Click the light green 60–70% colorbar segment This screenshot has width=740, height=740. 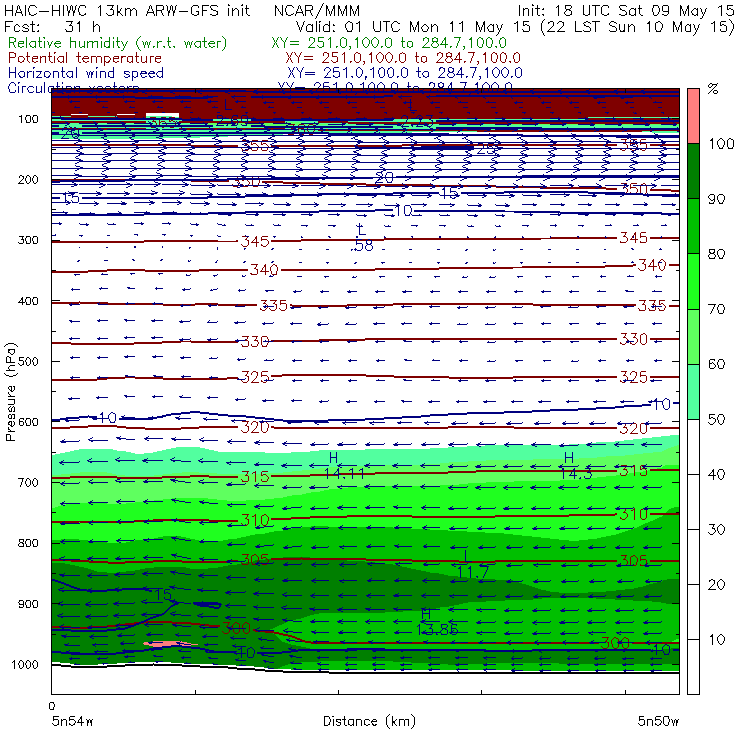[693, 336]
